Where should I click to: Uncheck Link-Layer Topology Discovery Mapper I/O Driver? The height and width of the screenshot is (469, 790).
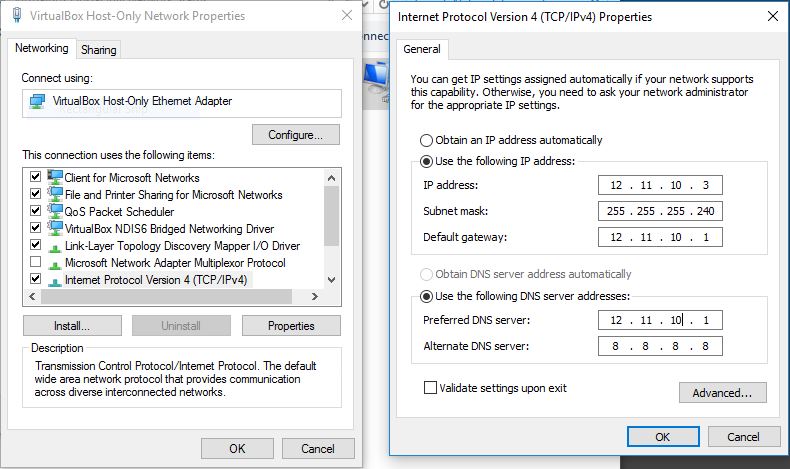pyautogui.click(x=35, y=245)
